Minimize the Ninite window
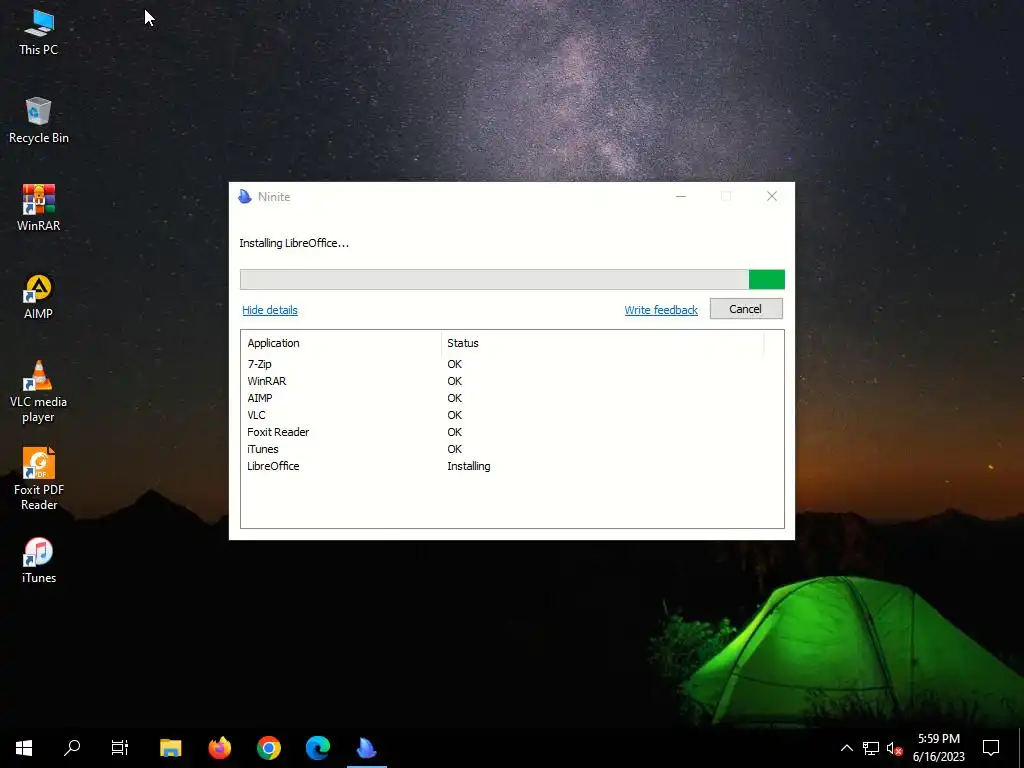Screen dimensions: 1024x768 [680, 196]
